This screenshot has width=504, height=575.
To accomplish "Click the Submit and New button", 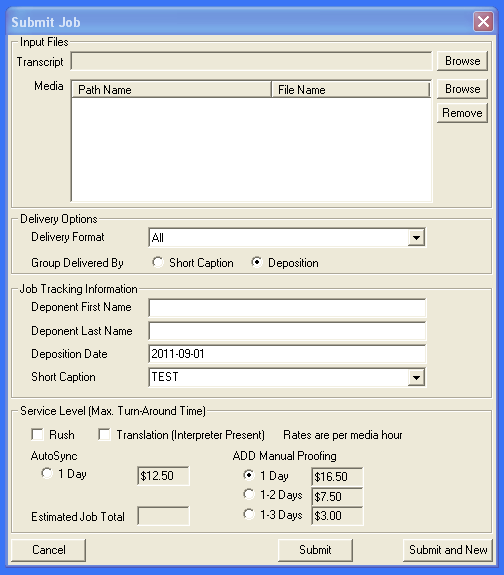I will pos(448,550).
